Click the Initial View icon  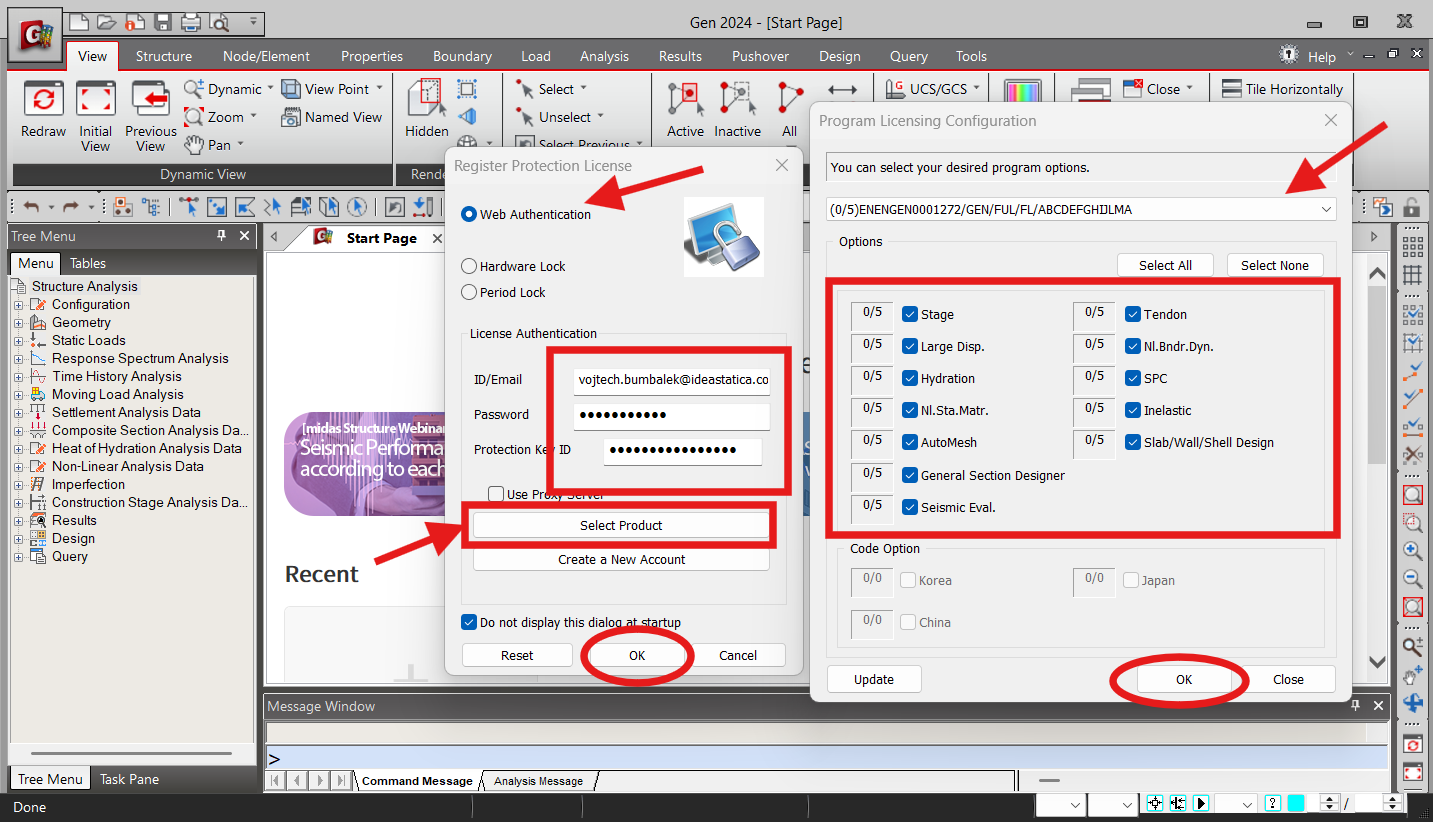[x=96, y=100]
